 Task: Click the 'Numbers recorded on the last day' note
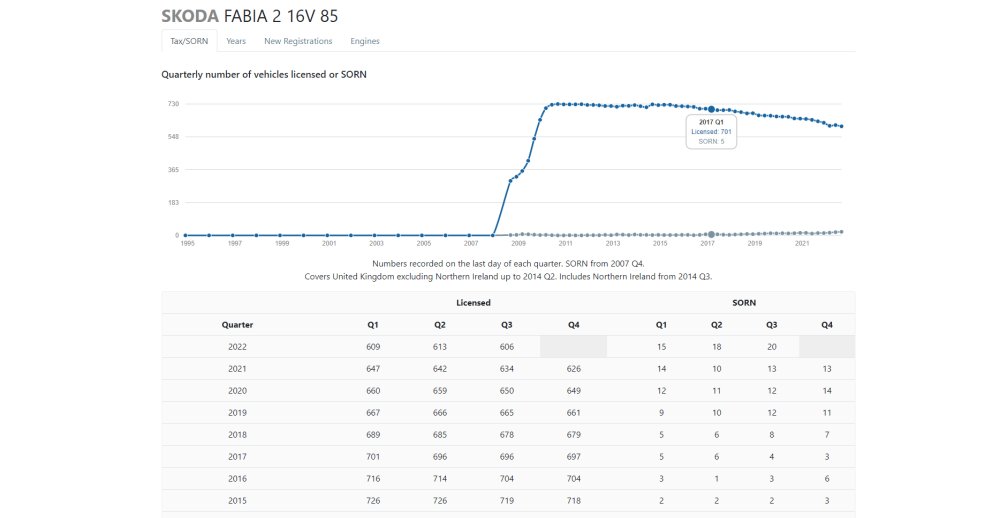(508, 263)
